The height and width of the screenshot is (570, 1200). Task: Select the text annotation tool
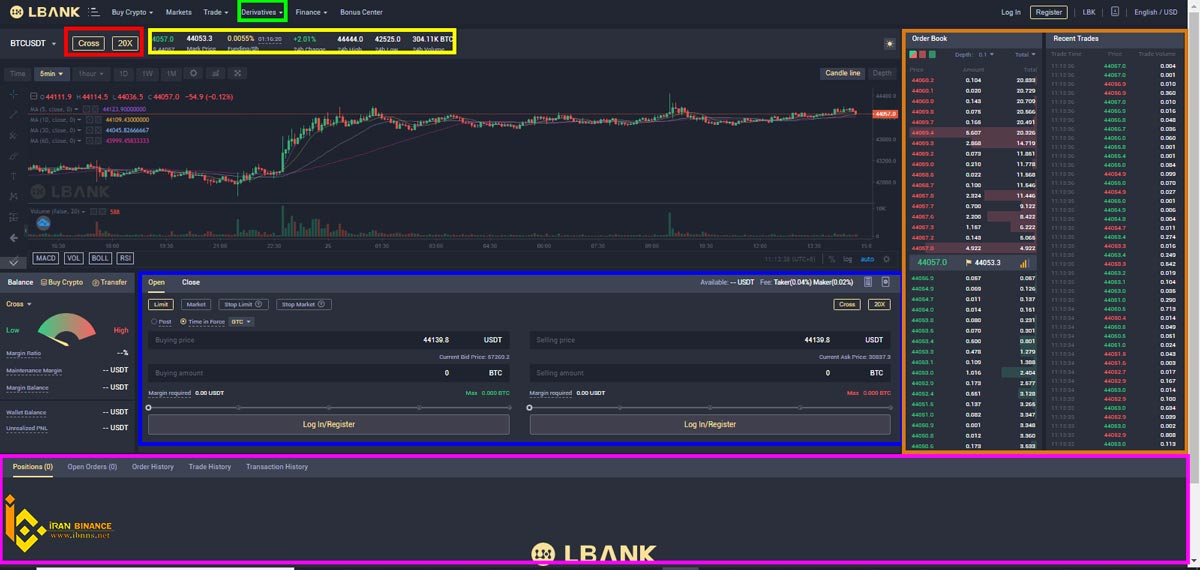pyautogui.click(x=14, y=176)
